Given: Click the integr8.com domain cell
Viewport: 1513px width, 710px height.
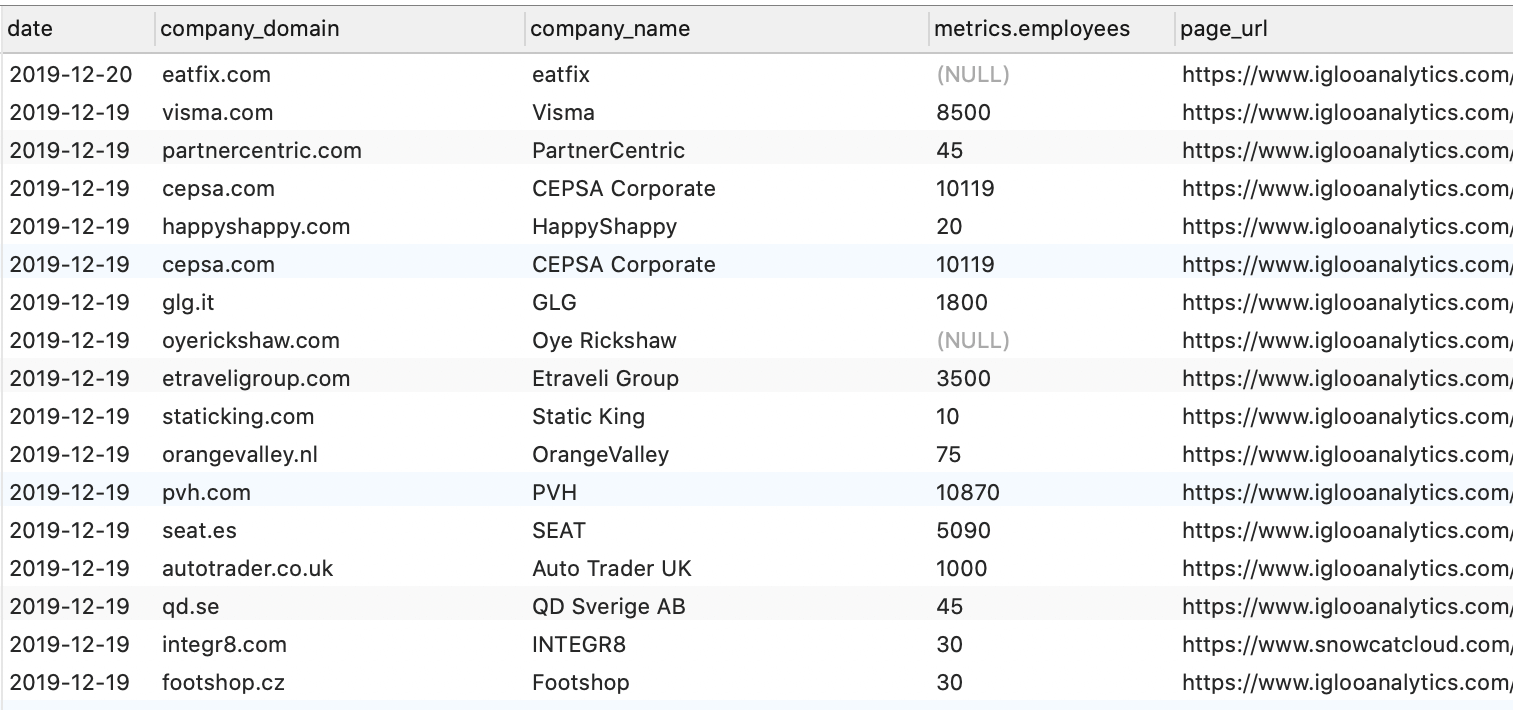Looking at the screenshot, I should click(224, 645).
